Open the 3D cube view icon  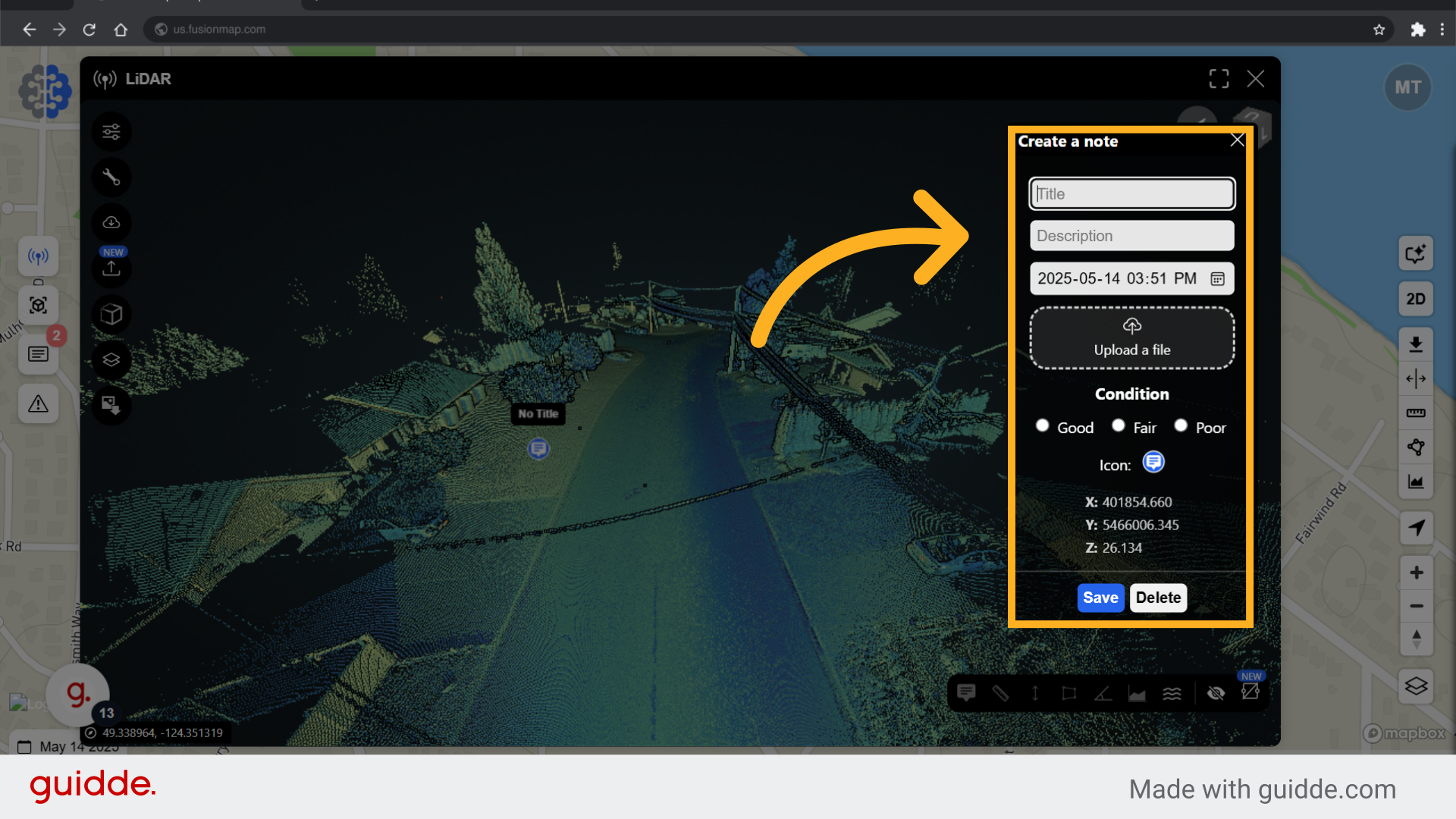pos(111,314)
